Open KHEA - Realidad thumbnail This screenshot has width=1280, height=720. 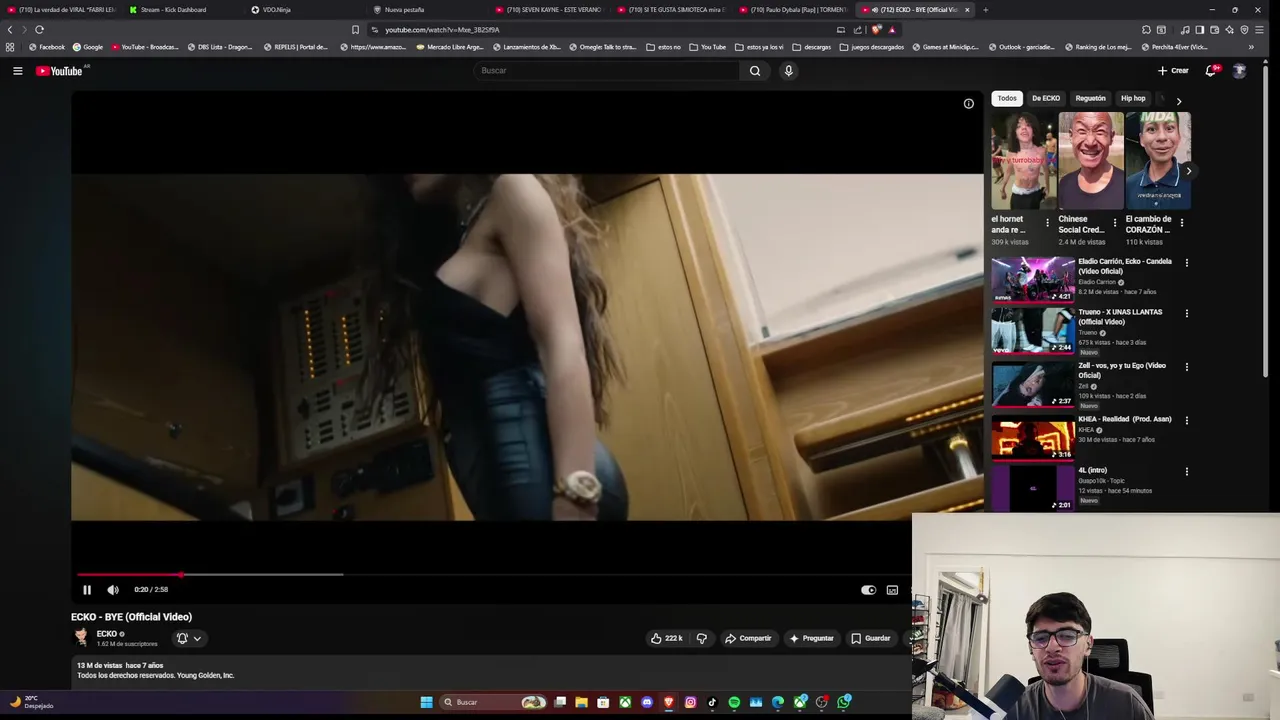tap(1033, 437)
